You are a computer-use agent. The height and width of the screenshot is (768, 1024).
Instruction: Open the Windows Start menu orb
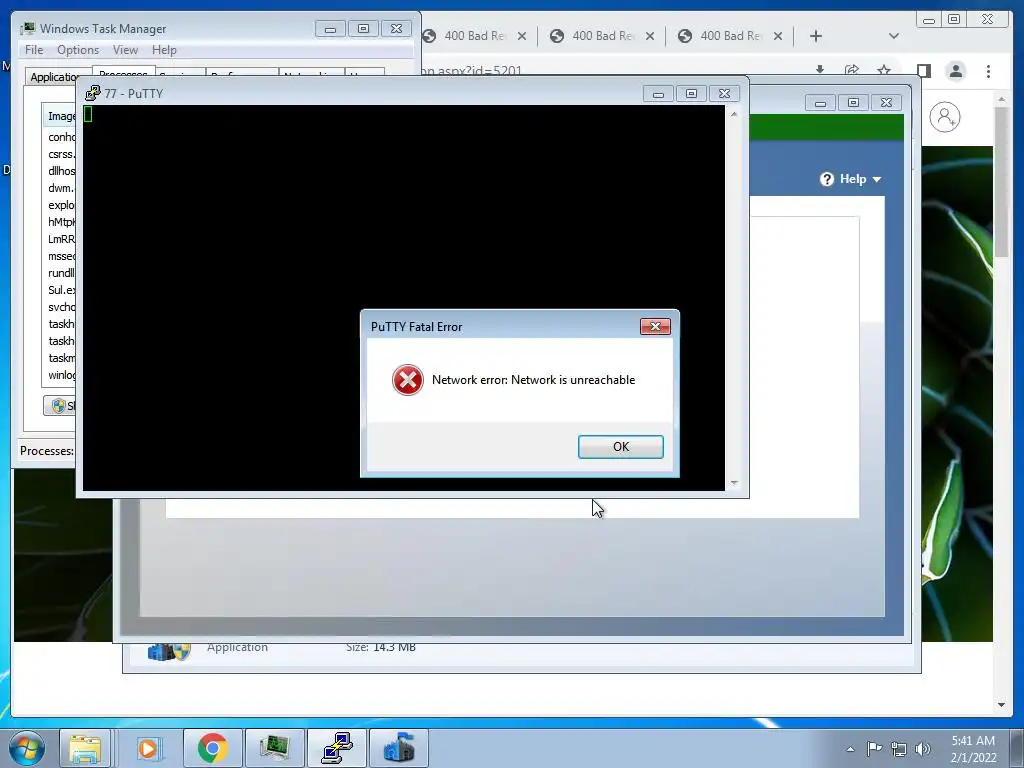tap(27, 748)
